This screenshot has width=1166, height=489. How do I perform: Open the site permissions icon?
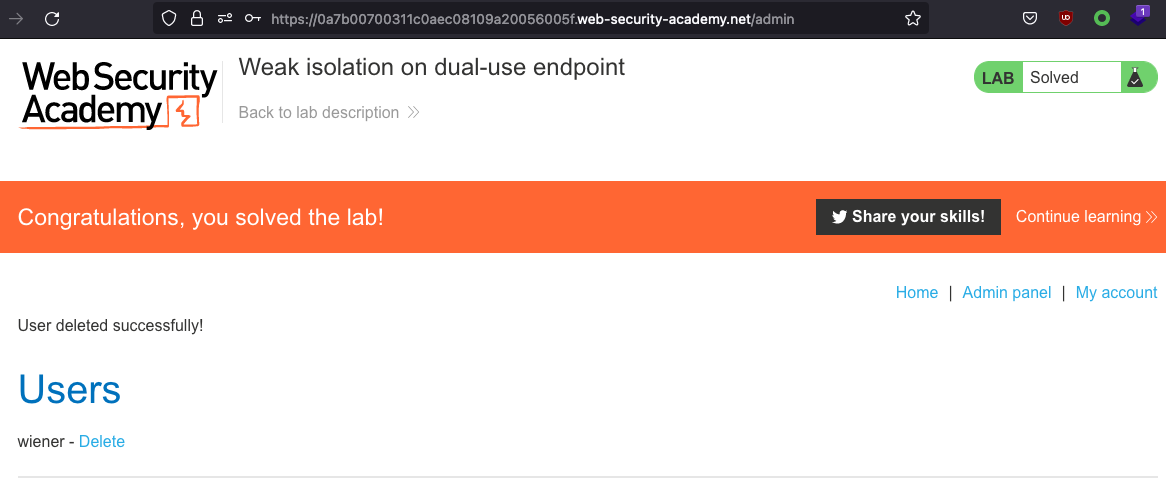coord(225,18)
